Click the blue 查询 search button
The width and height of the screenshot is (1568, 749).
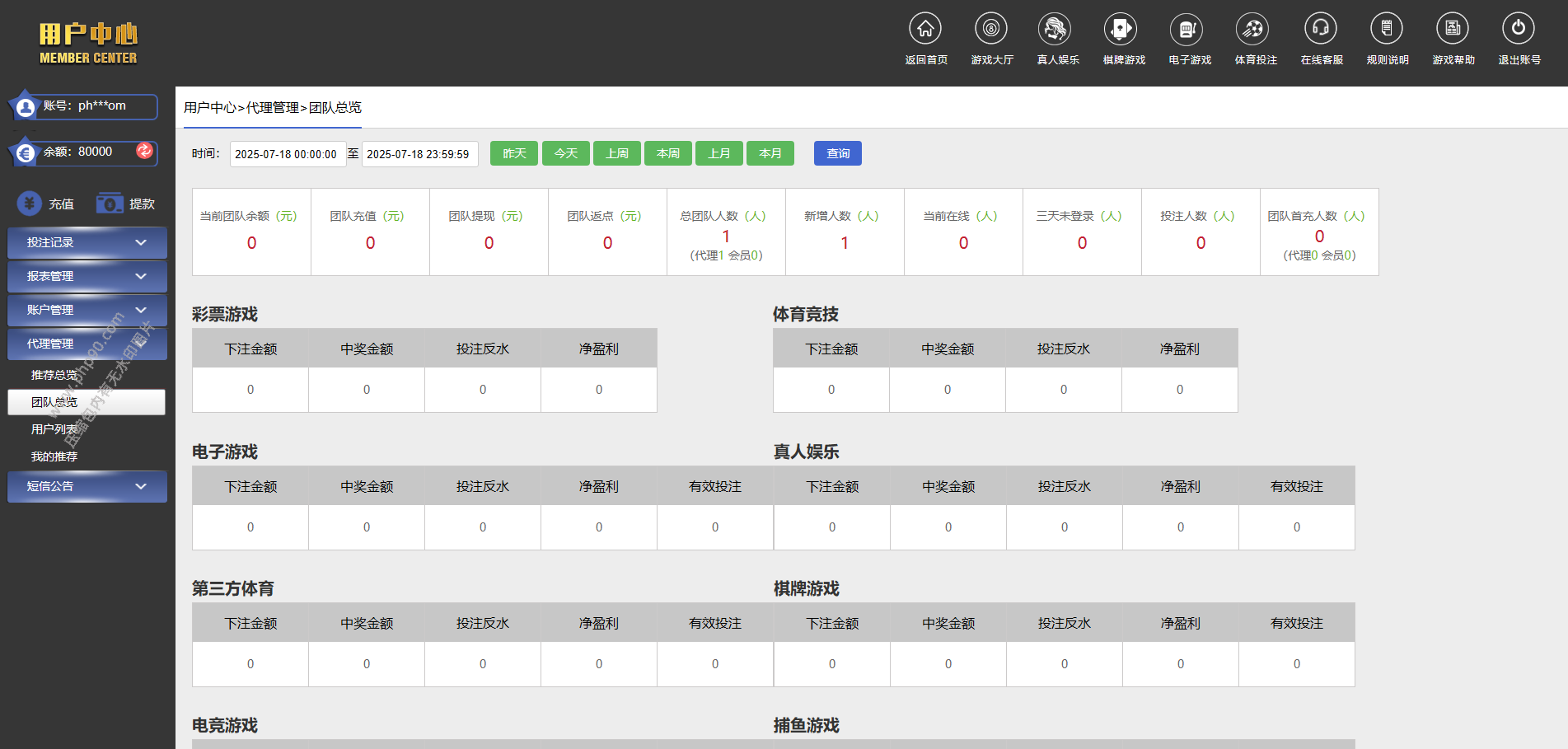[x=837, y=154]
